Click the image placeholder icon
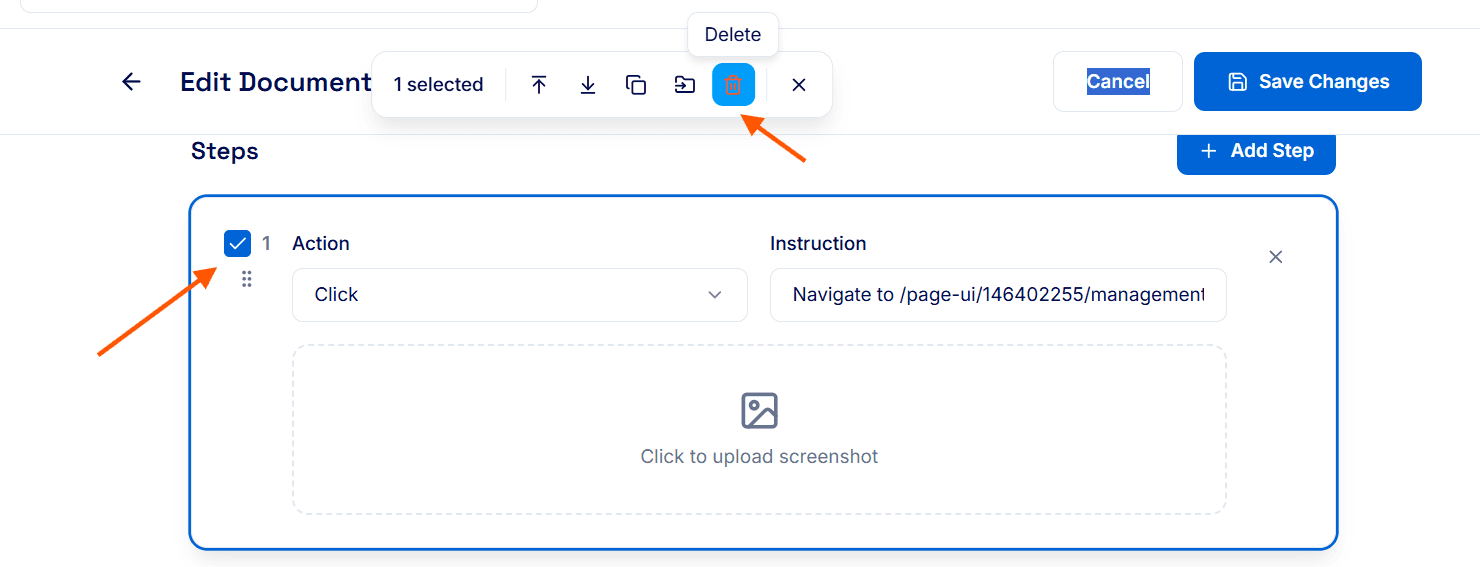Screen dimensions: 1480x567 (759, 411)
